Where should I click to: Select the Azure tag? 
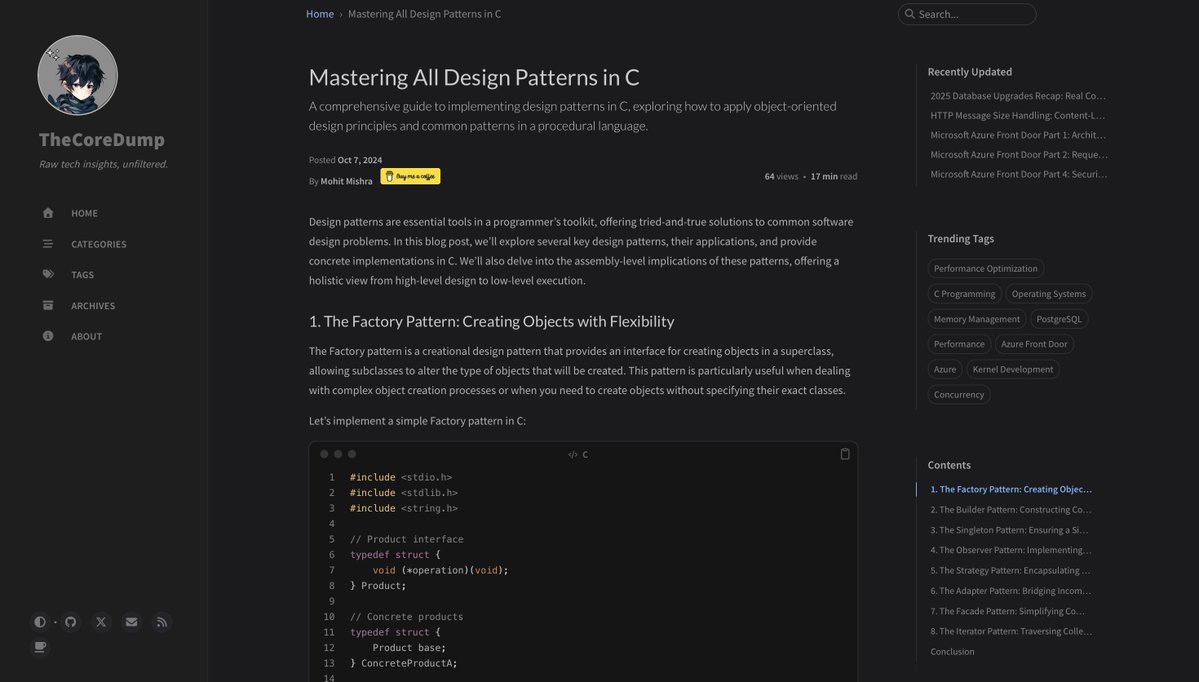click(944, 369)
